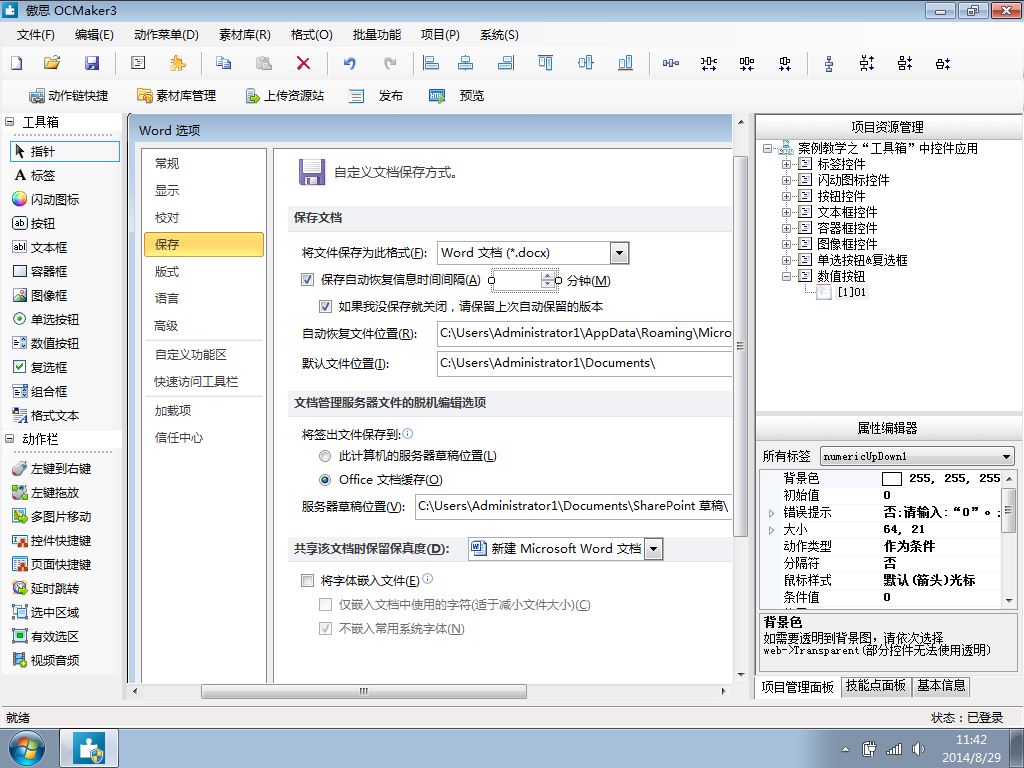Expand the 标签控件 tree node
The height and width of the screenshot is (768, 1024).
(x=787, y=164)
